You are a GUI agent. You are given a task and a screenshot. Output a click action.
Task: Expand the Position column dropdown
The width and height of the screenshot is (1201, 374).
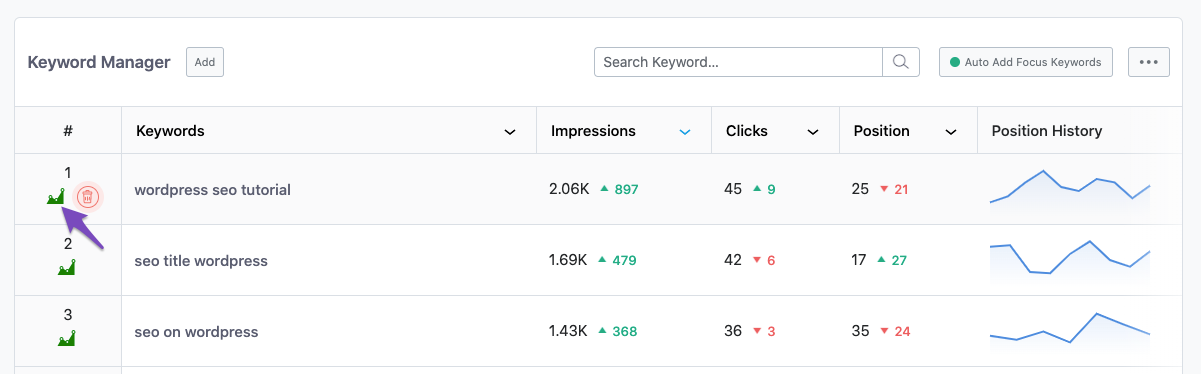pos(951,132)
